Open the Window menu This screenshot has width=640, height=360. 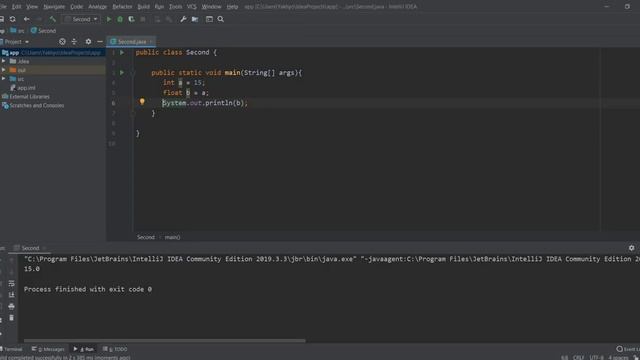tap(211, 7)
